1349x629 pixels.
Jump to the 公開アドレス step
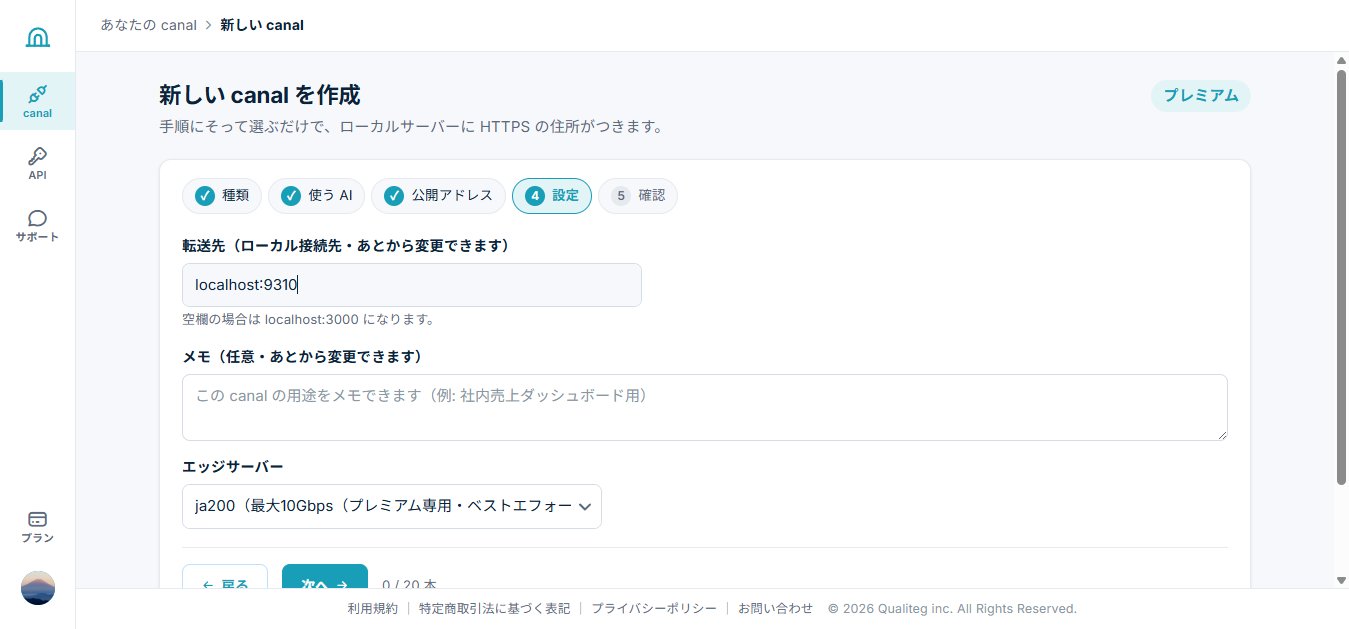click(438, 196)
